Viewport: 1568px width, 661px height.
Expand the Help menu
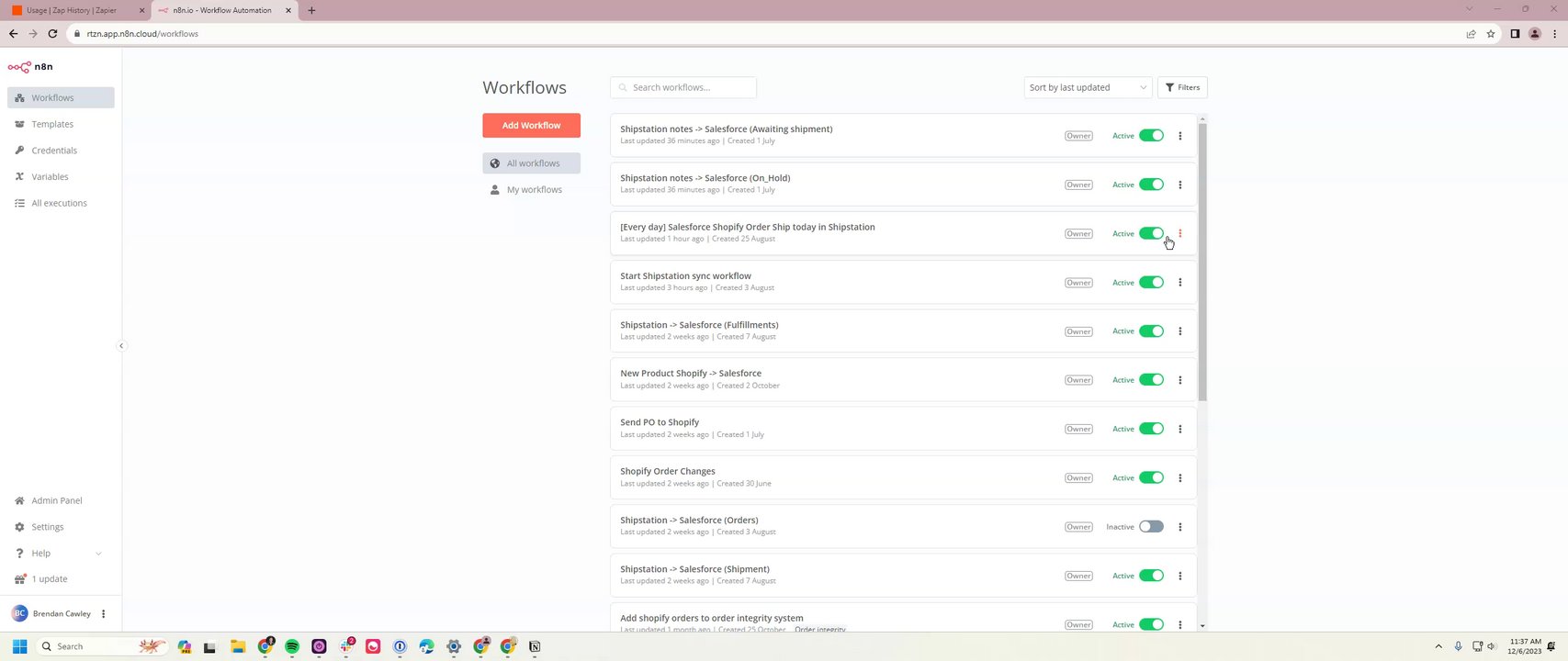pos(61,553)
